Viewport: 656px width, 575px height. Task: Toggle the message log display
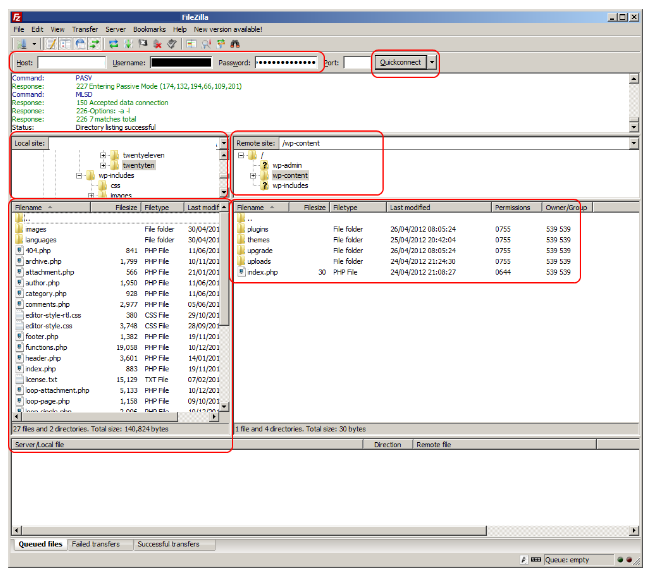coord(51,44)
